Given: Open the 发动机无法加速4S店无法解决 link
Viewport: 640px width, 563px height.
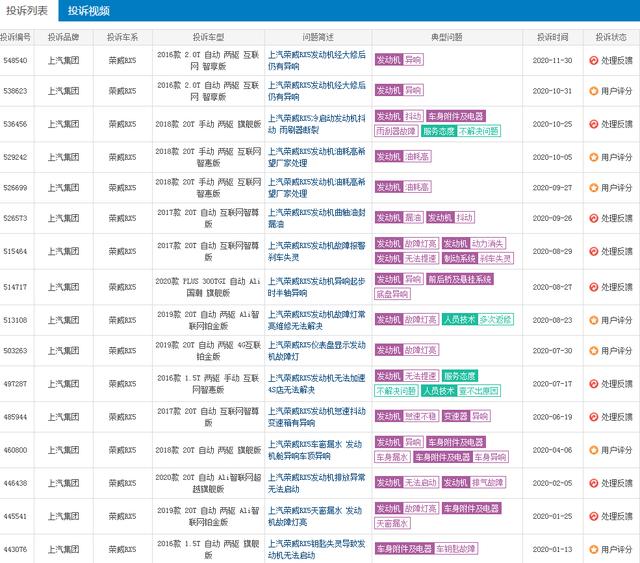Looking at the screenshot, I should 317,384.
